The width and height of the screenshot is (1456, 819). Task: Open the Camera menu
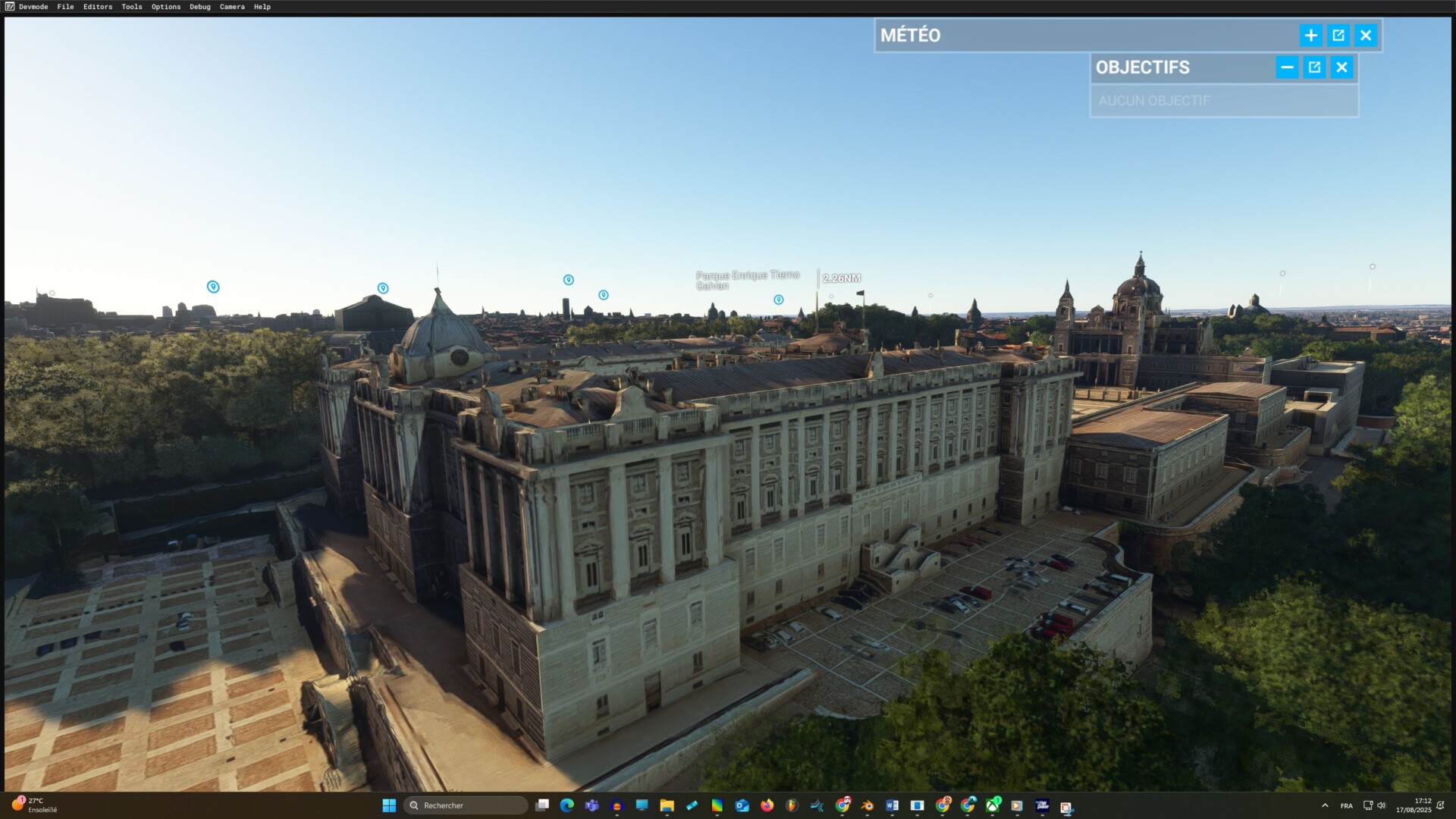click(x=232, y=7)
